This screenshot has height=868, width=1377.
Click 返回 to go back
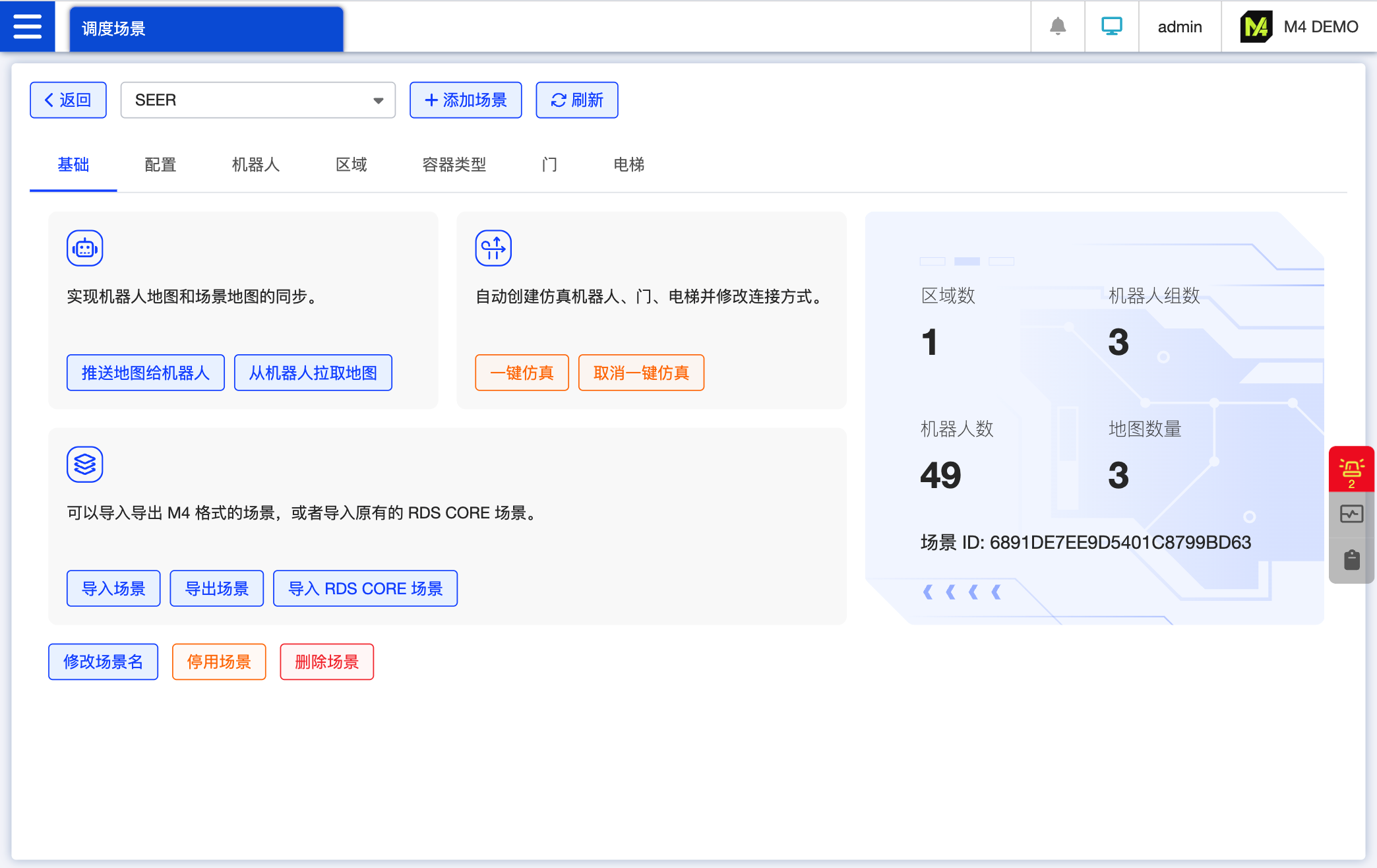click(x=68, y=100)
